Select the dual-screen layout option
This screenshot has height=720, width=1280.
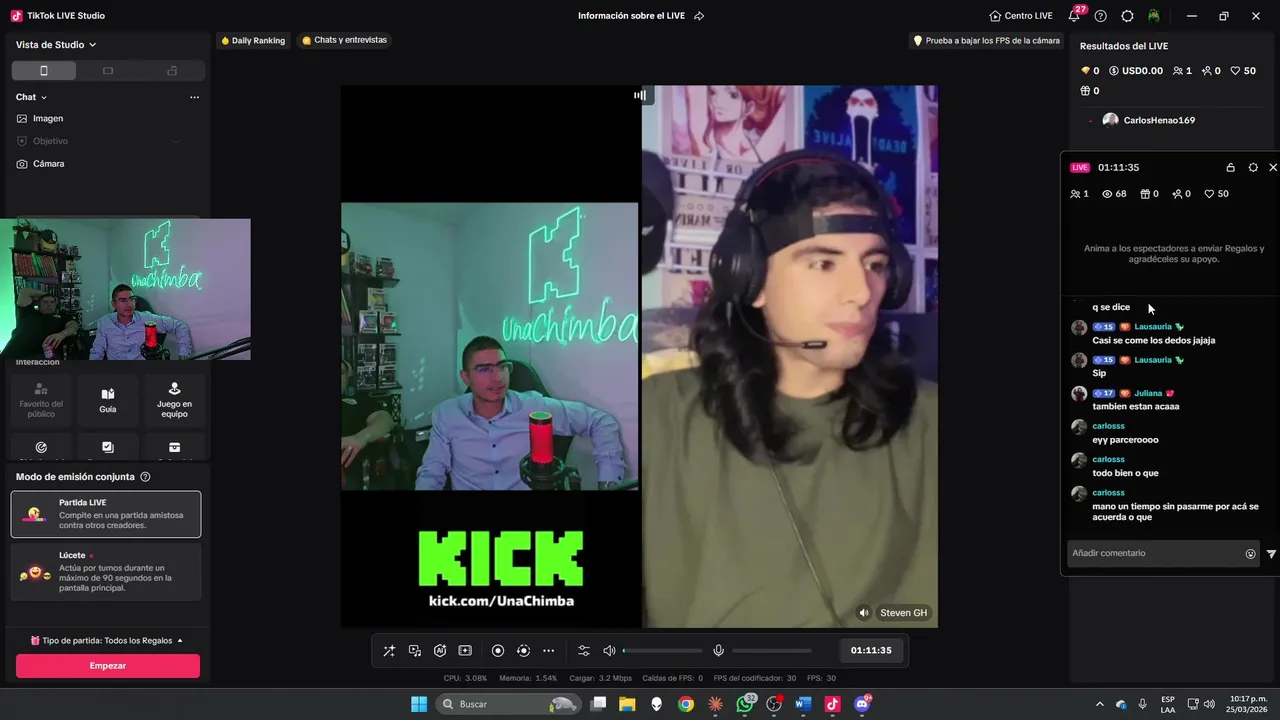point(172,71)
